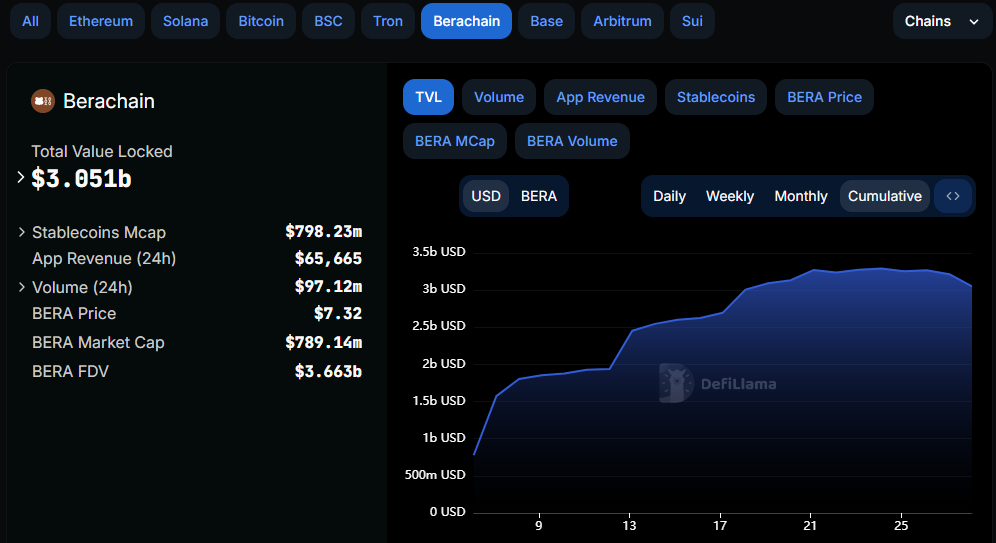Select the Solana chain filter
The height and width of the screenshot is (543, 996).
(x=185, y=21)
